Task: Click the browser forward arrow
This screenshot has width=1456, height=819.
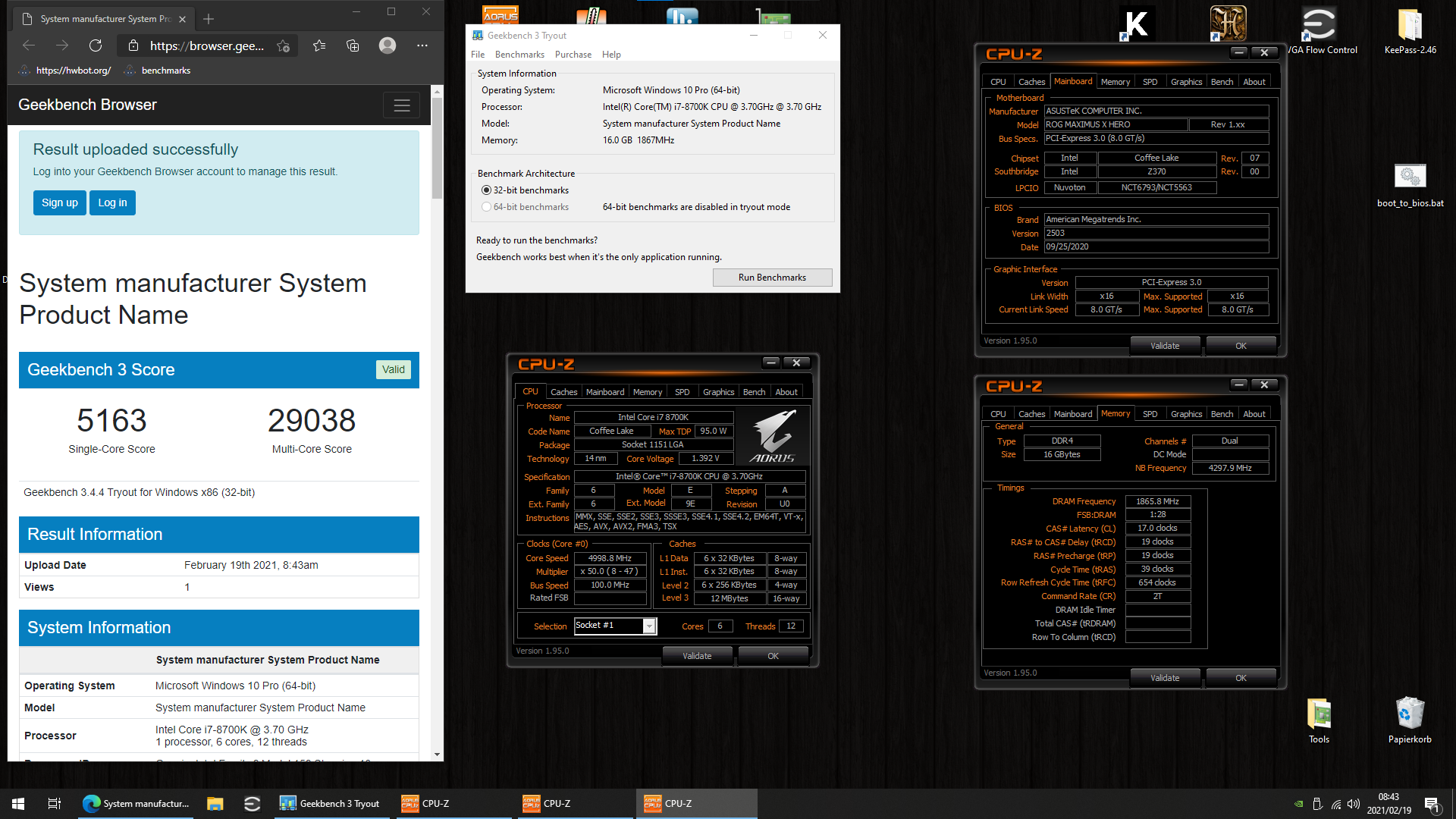Action: click(x=62, y=45)
